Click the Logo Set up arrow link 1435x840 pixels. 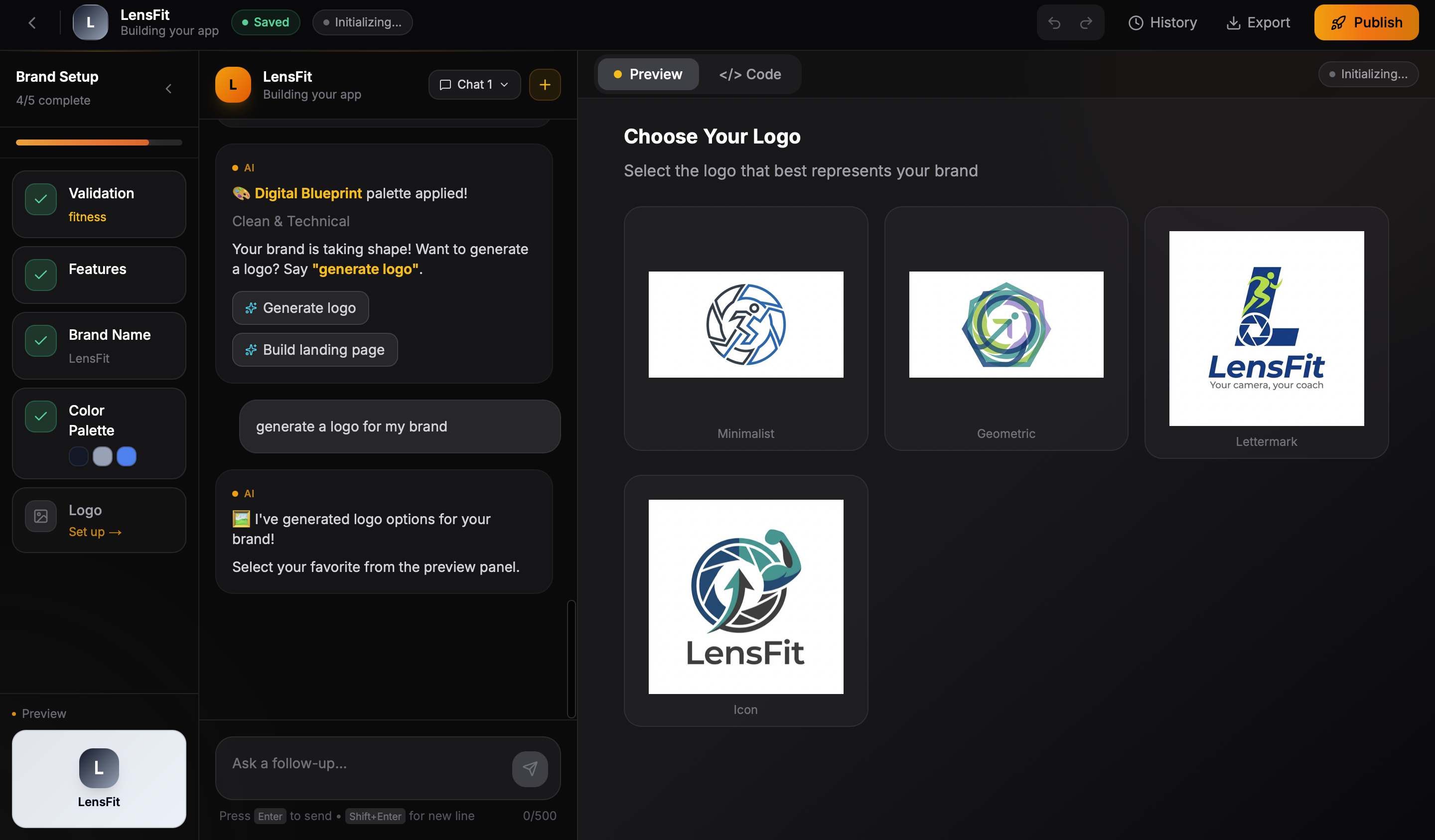(x=95, y=532)
